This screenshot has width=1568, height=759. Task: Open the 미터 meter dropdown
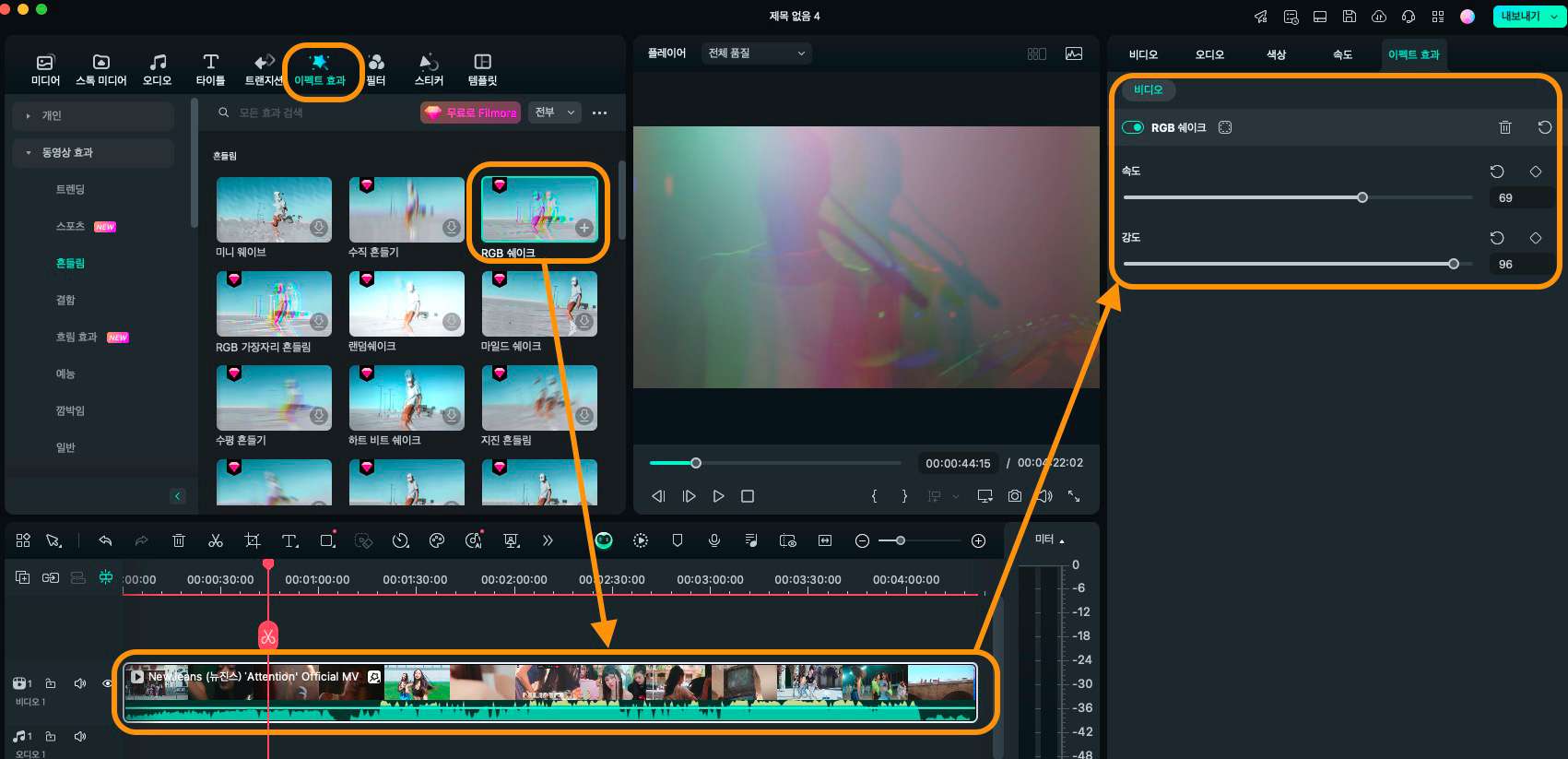[x=1050, y=540]
